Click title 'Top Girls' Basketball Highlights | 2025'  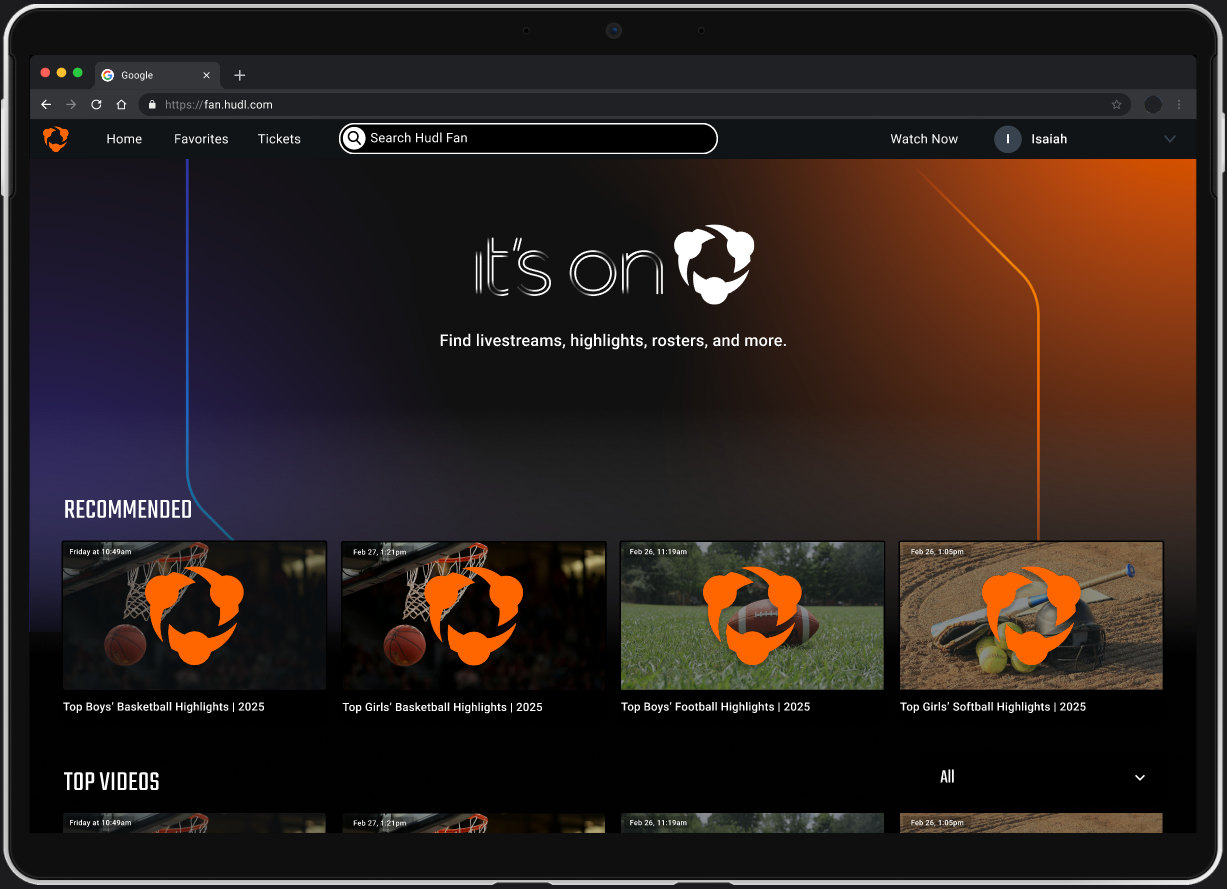(x=442, y=707)
